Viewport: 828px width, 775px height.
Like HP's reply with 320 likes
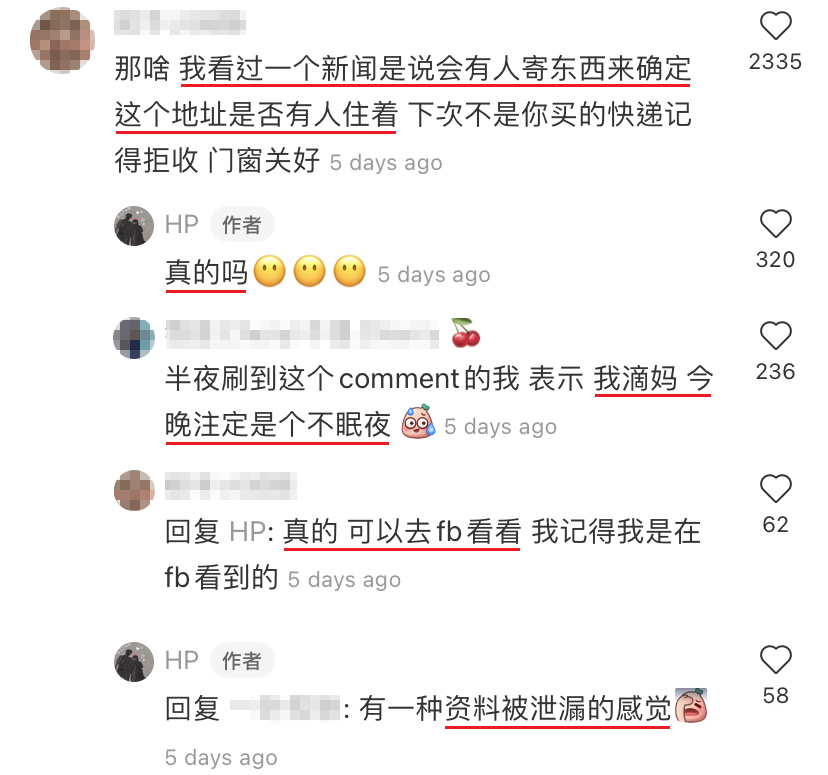tap(775, 223)
